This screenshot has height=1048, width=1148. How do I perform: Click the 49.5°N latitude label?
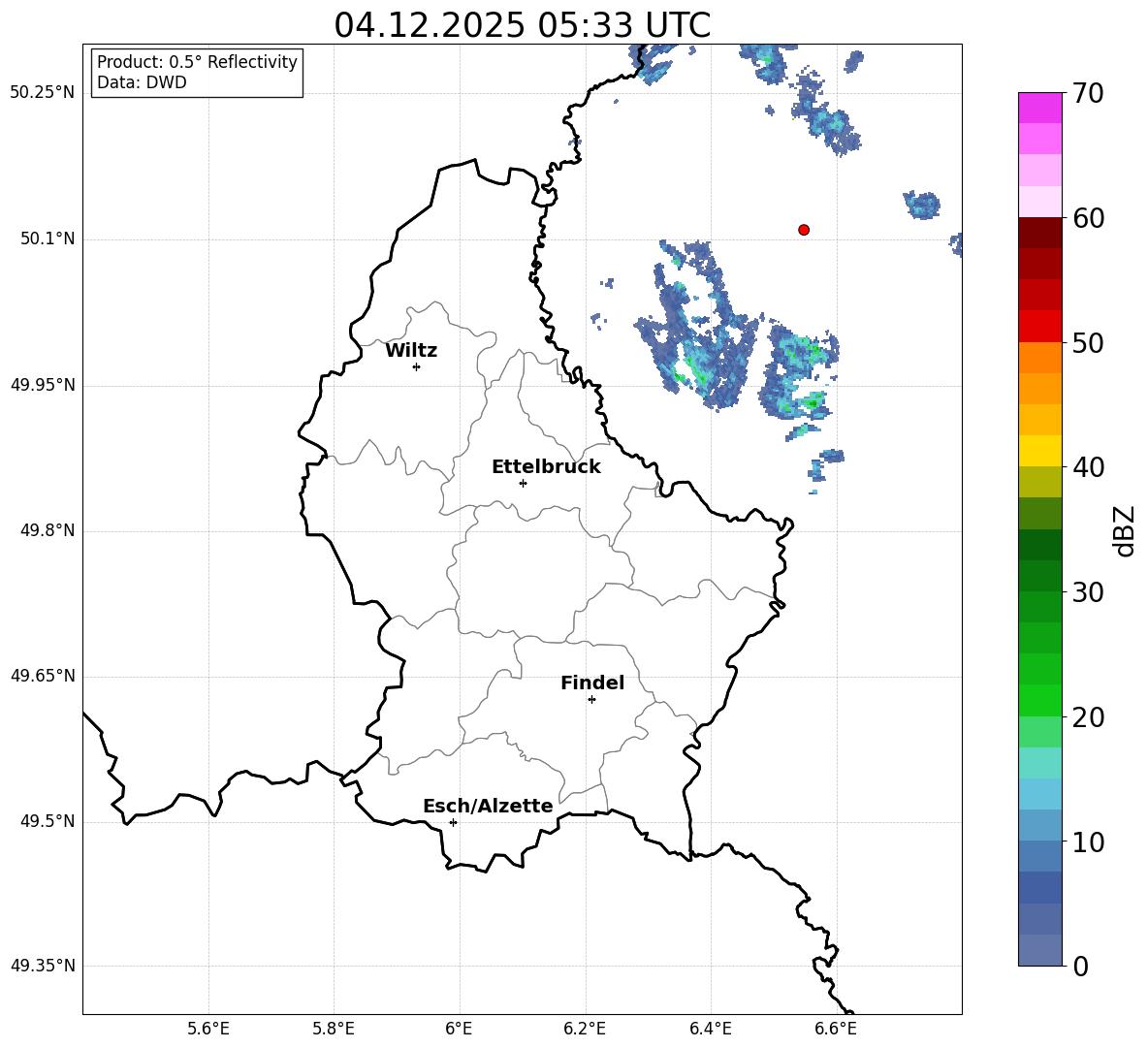[x=48, y=821]
